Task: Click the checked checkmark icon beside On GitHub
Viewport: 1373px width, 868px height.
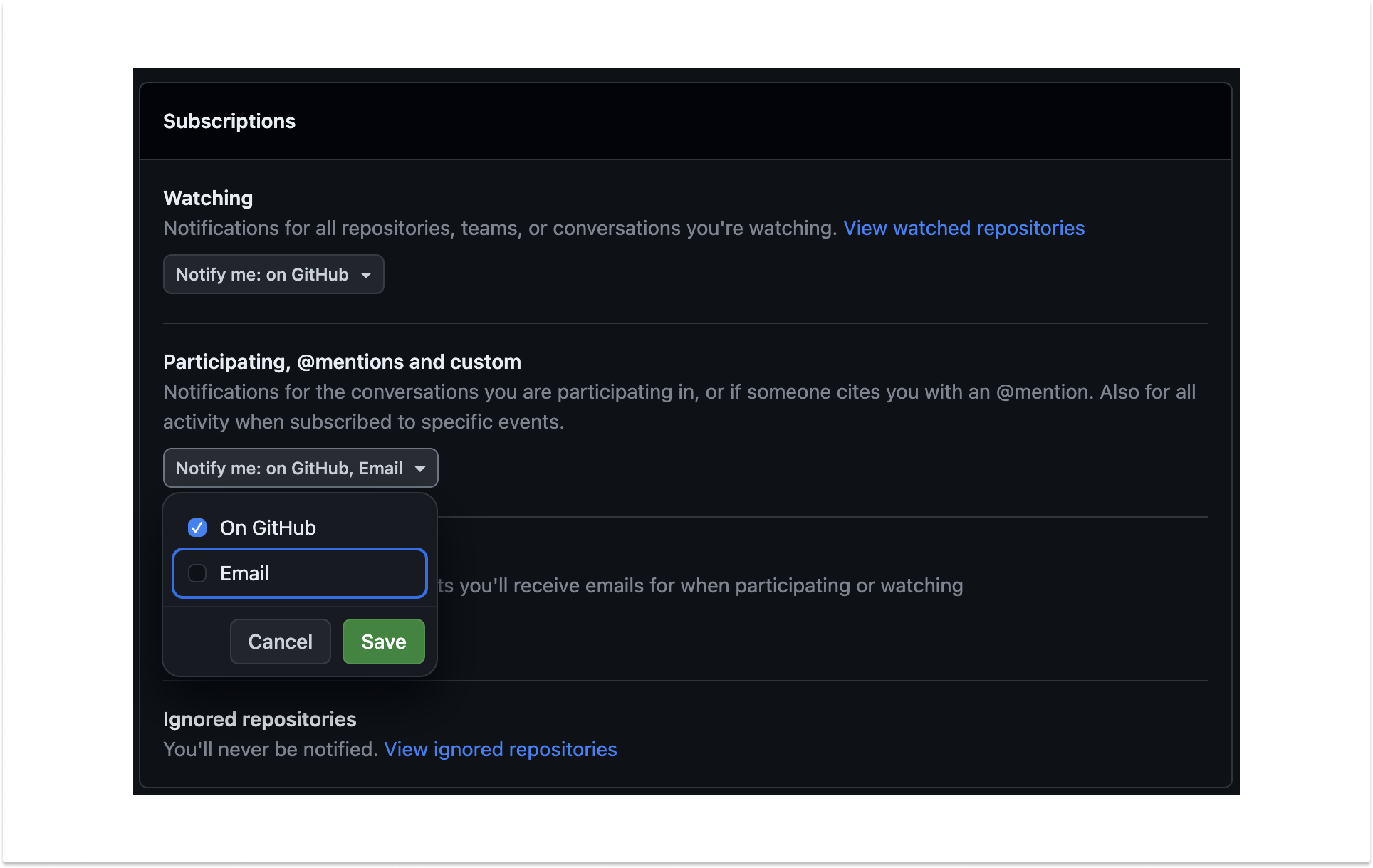Action: click(x=197, y=528)
